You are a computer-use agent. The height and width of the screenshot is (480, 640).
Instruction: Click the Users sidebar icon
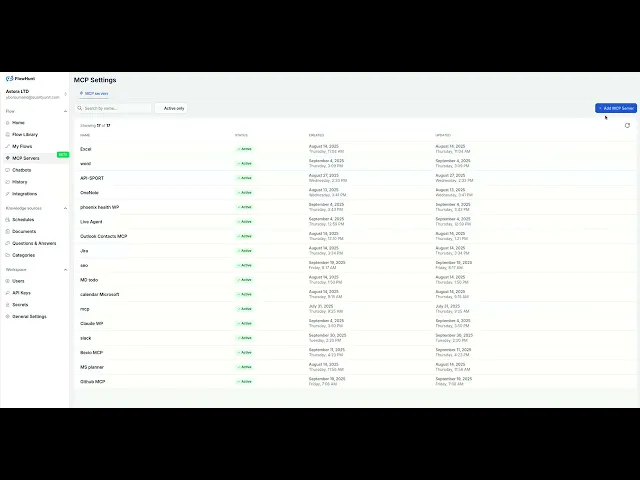(x=8, y=281)
